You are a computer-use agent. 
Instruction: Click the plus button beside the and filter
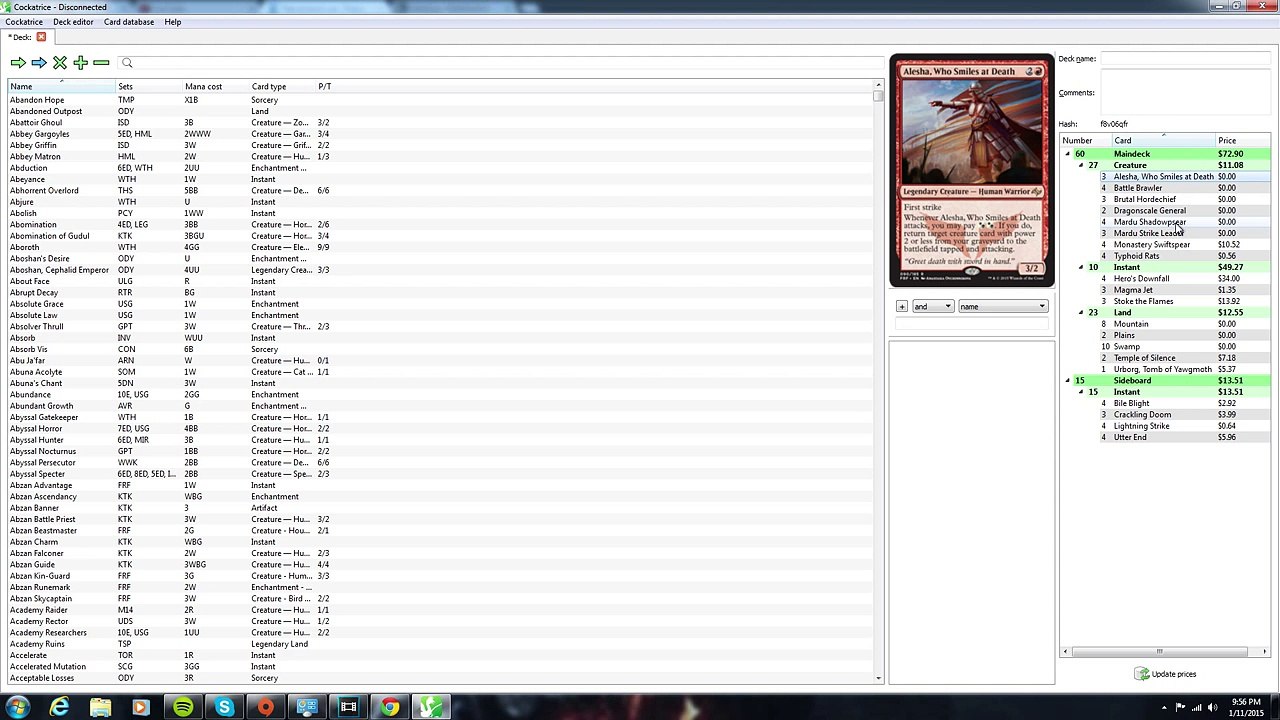click(x=901, y=307)
